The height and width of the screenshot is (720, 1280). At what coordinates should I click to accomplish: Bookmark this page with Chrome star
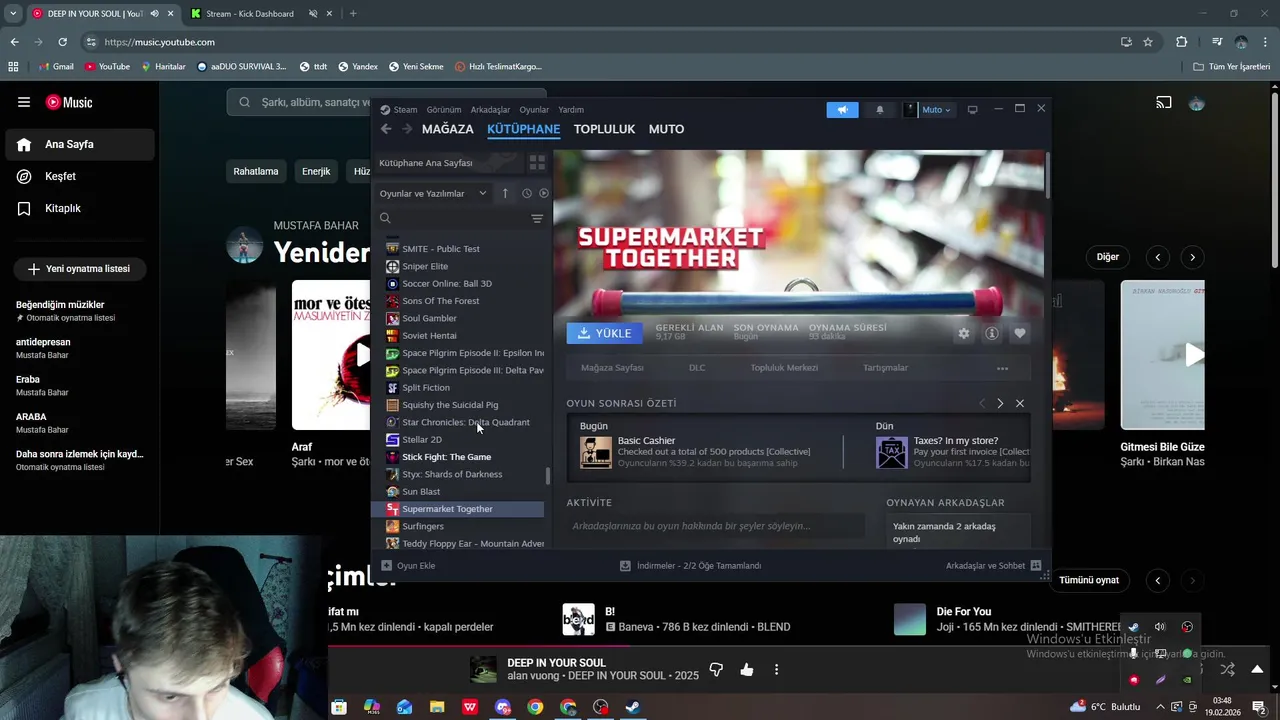pyautogui.click(x=1148, y=42)
